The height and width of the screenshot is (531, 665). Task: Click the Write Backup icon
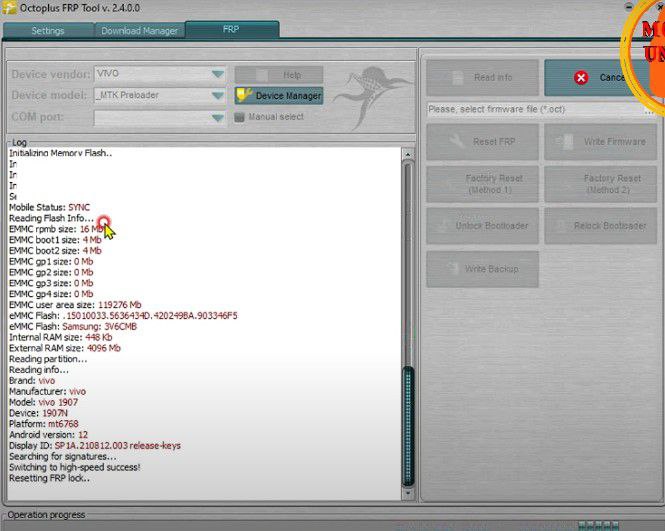point(454,268)
